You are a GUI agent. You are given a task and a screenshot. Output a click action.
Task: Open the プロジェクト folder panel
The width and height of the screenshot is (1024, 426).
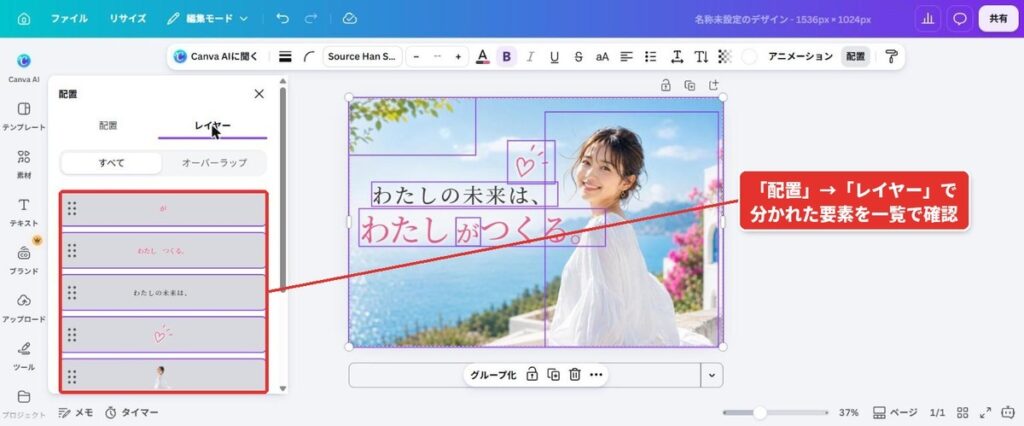coord(24,404)
